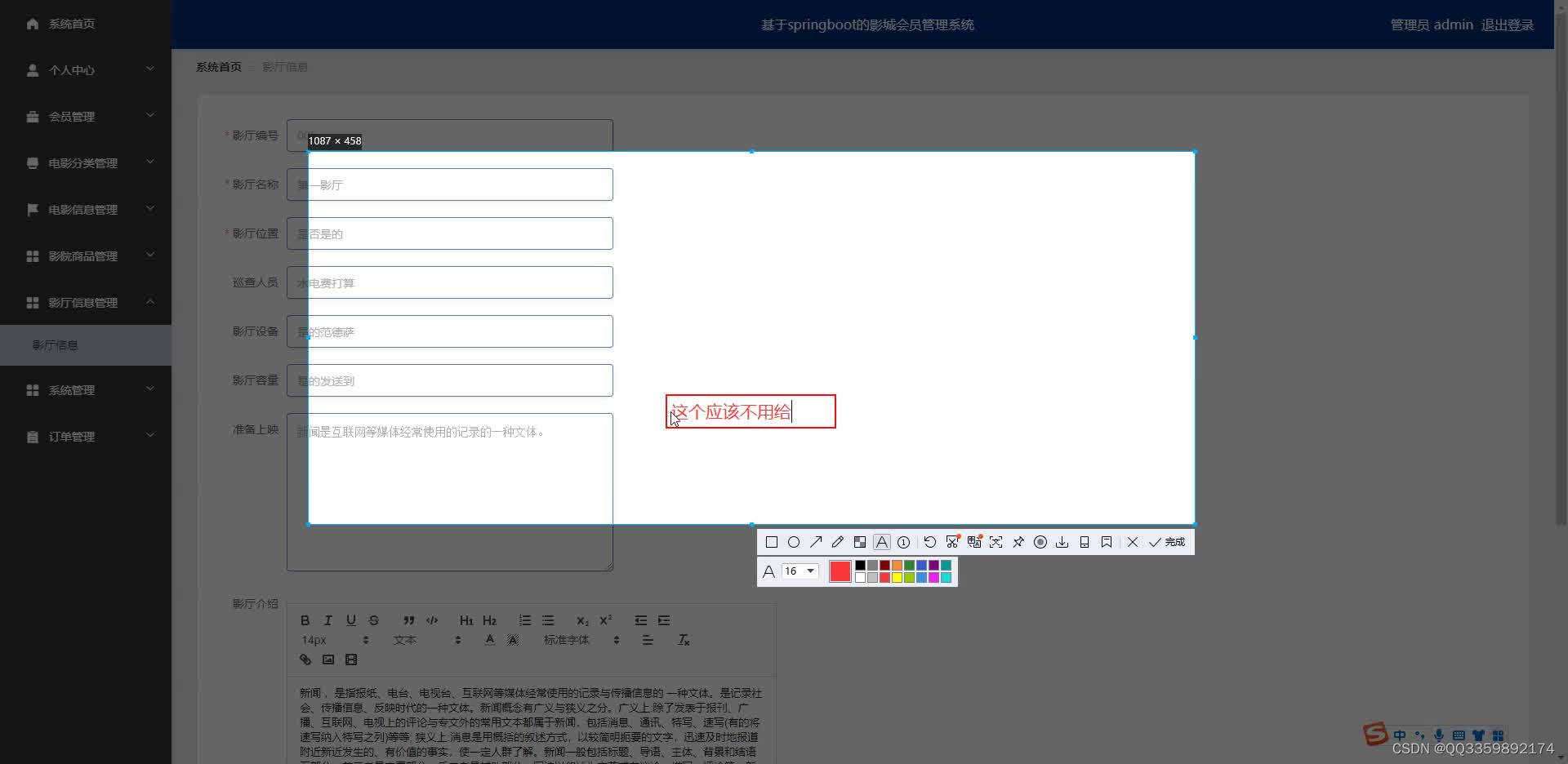Click the OCR text recognition icon
Screen dimensions: 1568x764
[996, 542]
